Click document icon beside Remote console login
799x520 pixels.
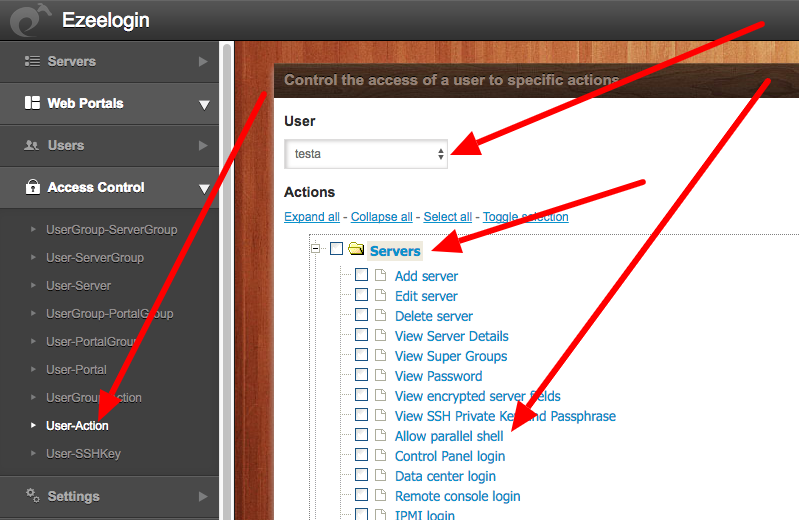point(380,495)
